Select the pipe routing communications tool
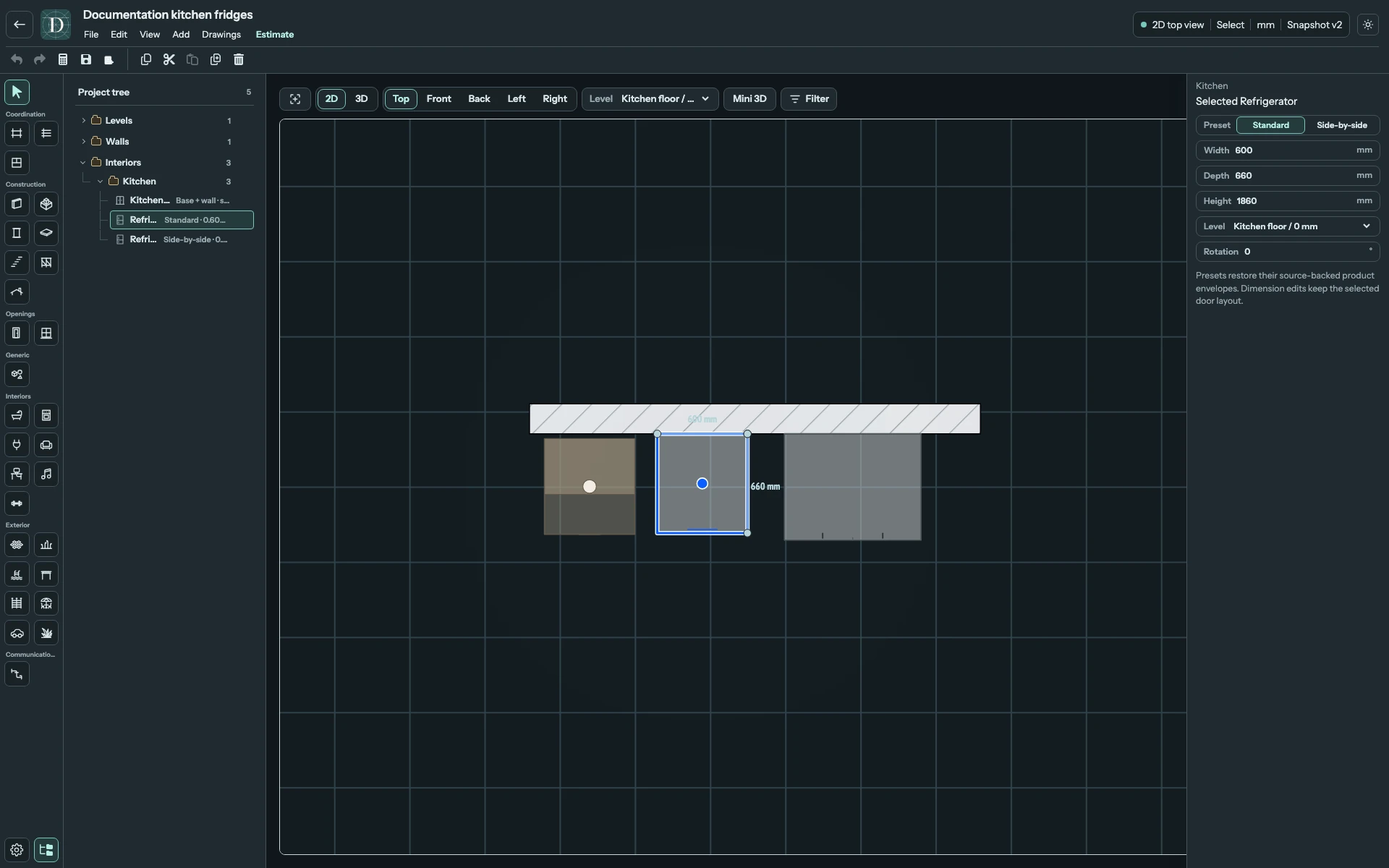This screenshot has height=868, width=1389. pos(17,674)
